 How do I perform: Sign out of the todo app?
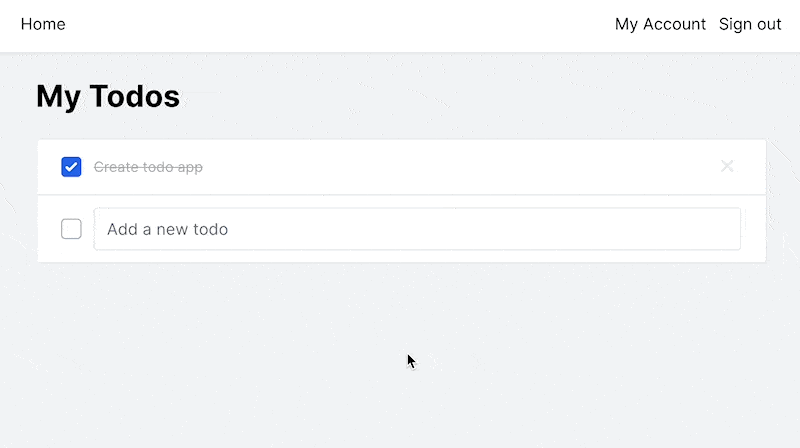tap(750, 24)
